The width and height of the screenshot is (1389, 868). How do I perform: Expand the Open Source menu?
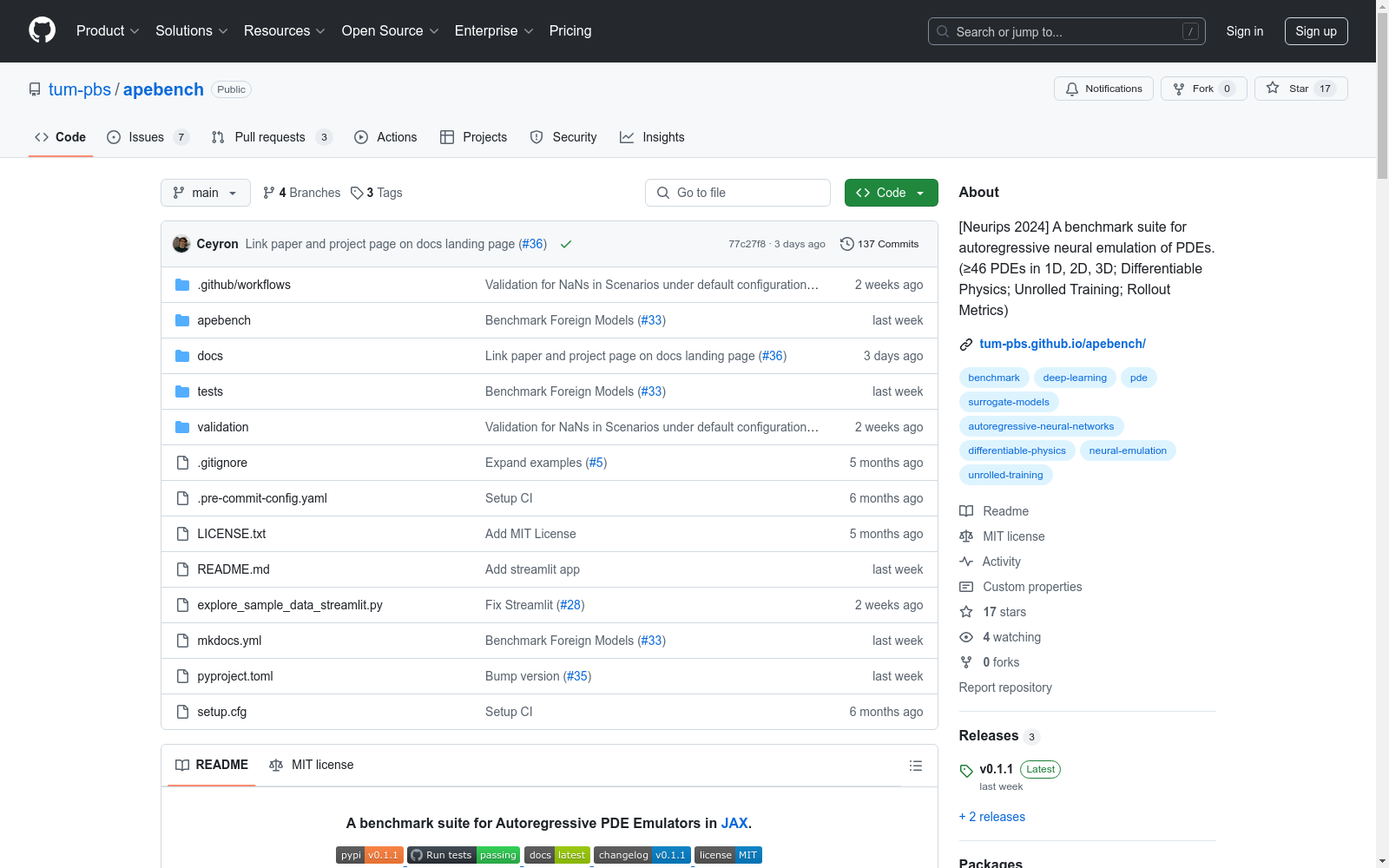[x=391, y=31]
